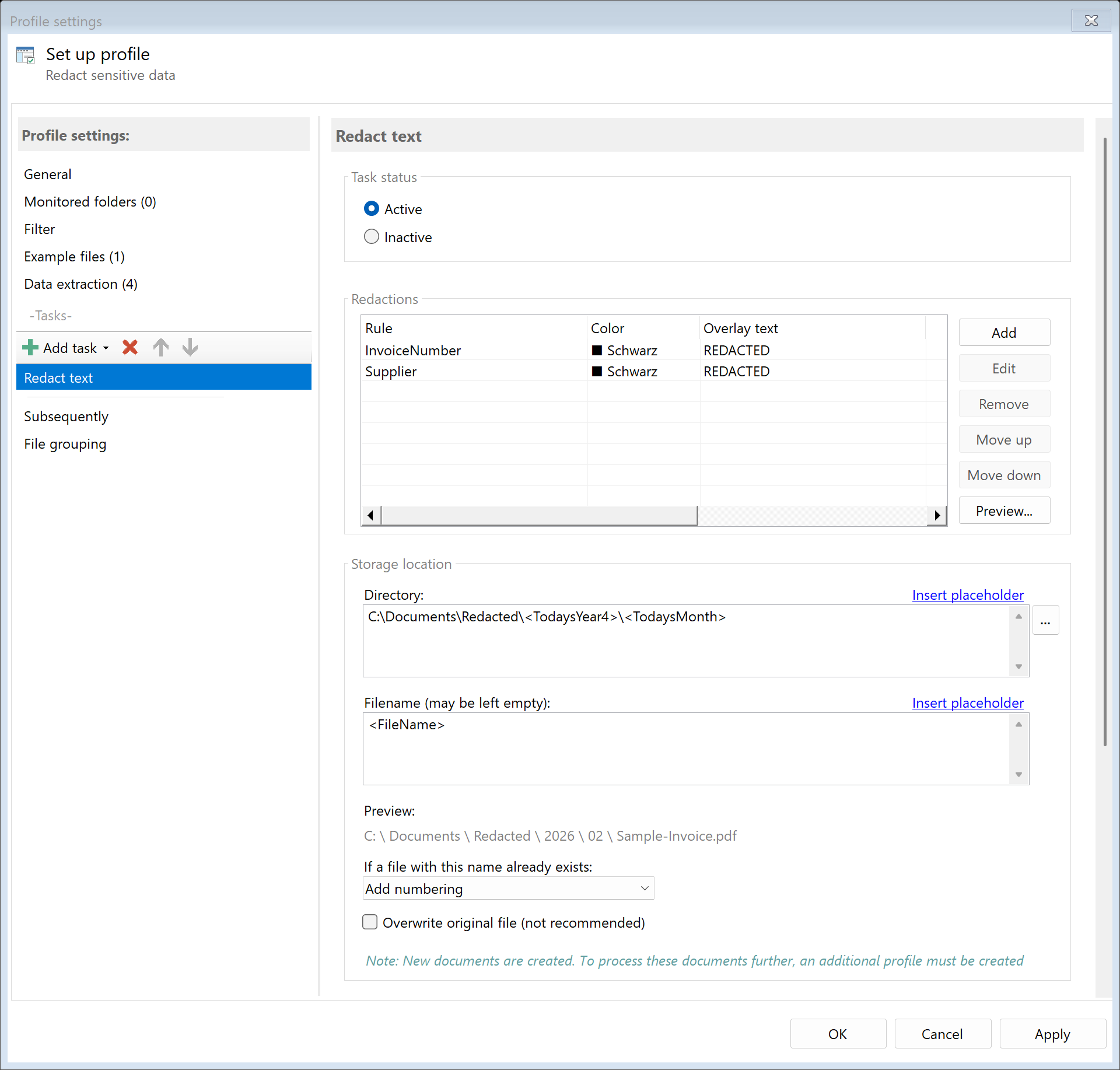This screenshot has height=1070, width=1120.
Task: Click the green plus Add task icon
Action: pyautogui.click(x=30, y=348)
